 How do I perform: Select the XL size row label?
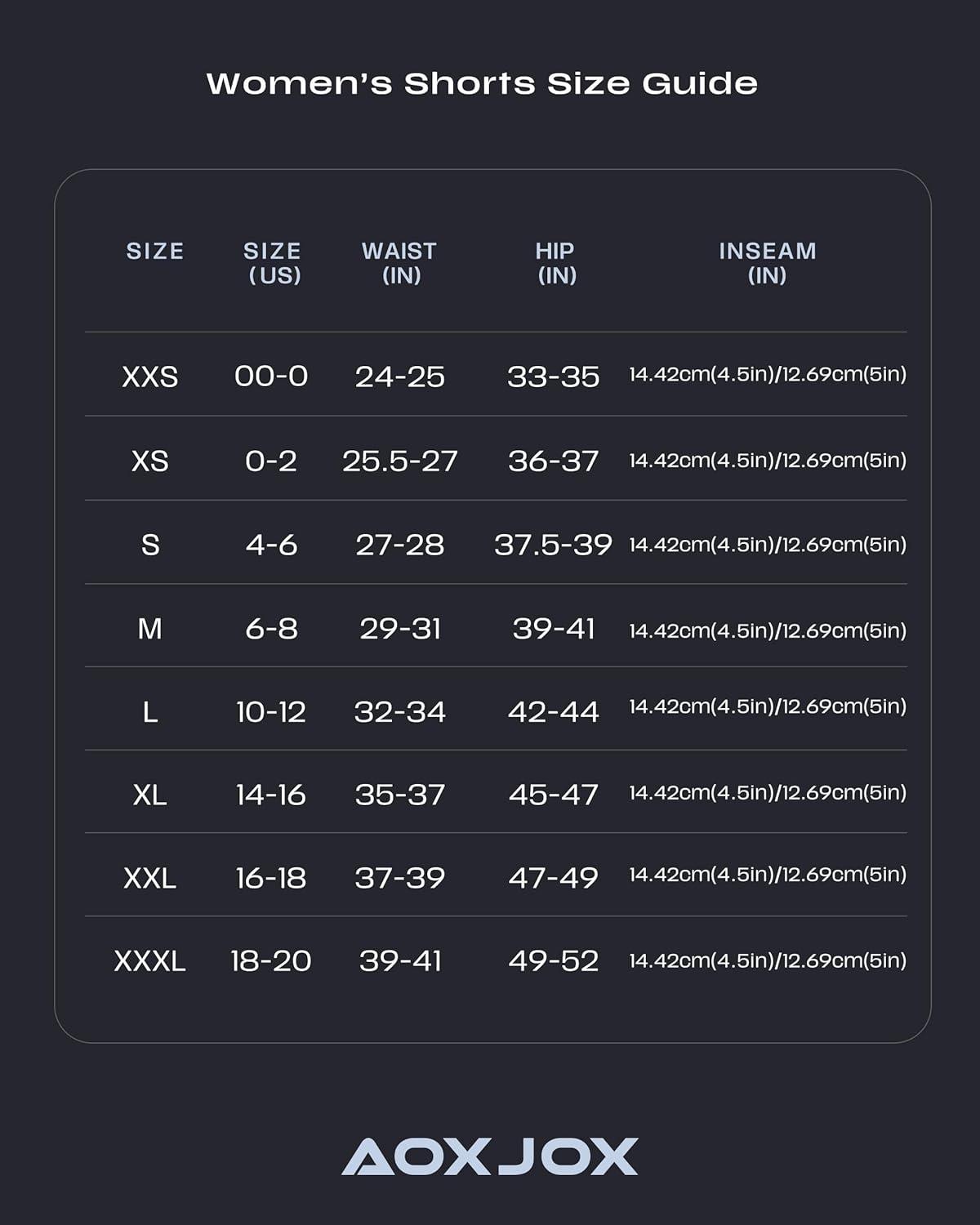tap(150, 795)
